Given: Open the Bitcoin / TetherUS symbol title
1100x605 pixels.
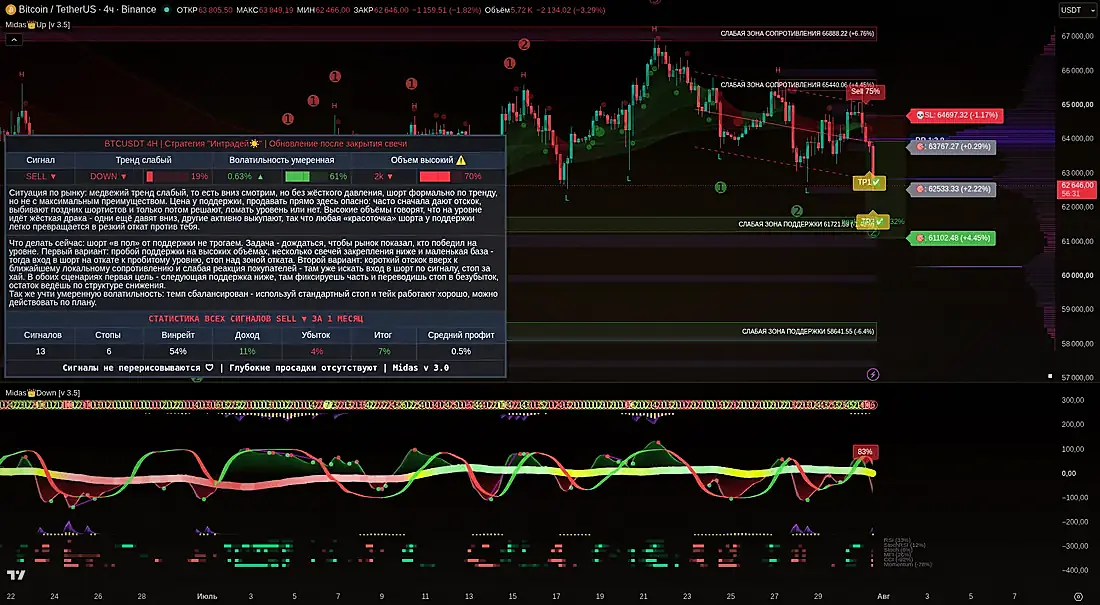Looking at the screenshot, I should point(88,10).
